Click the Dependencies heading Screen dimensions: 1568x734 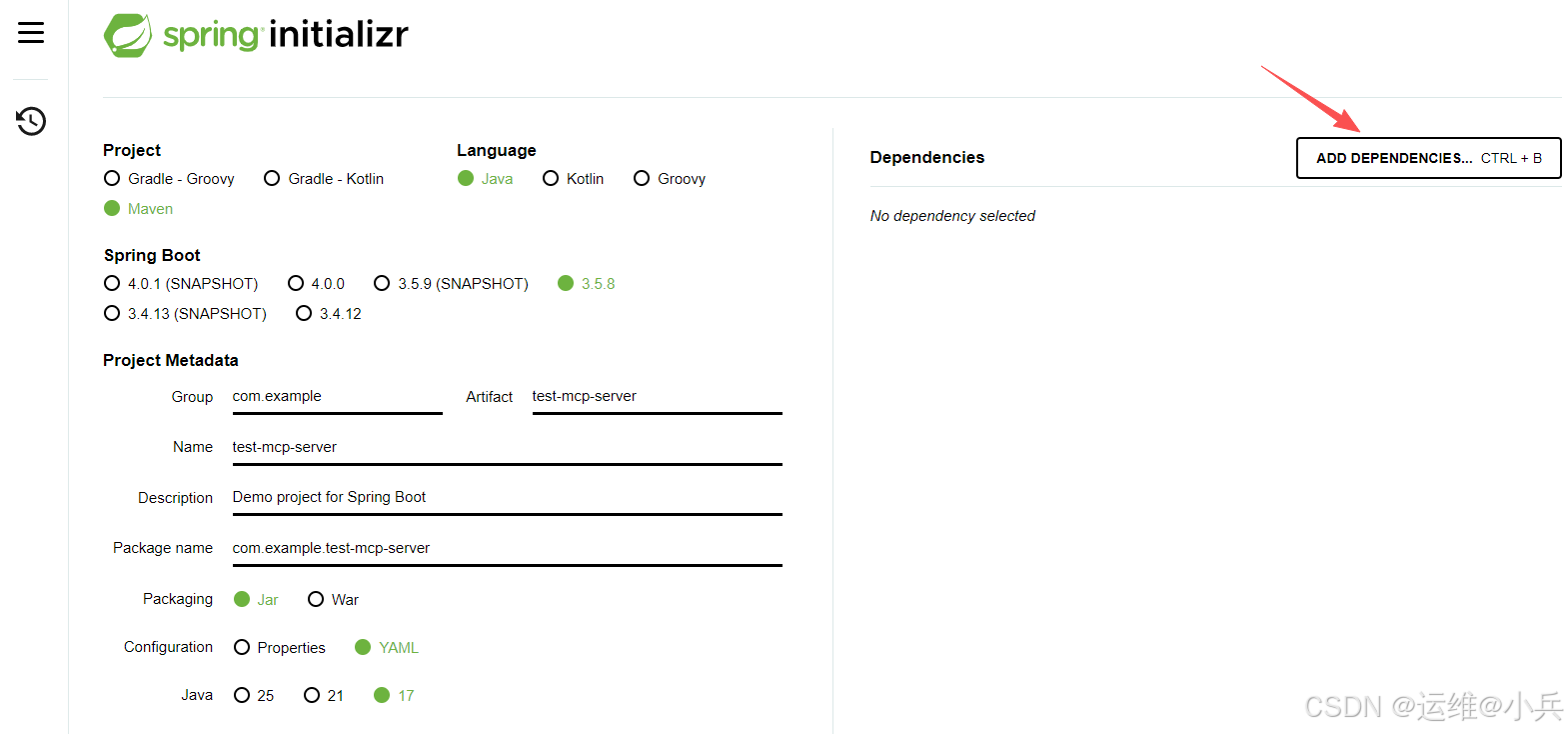[x=926, y=157]
